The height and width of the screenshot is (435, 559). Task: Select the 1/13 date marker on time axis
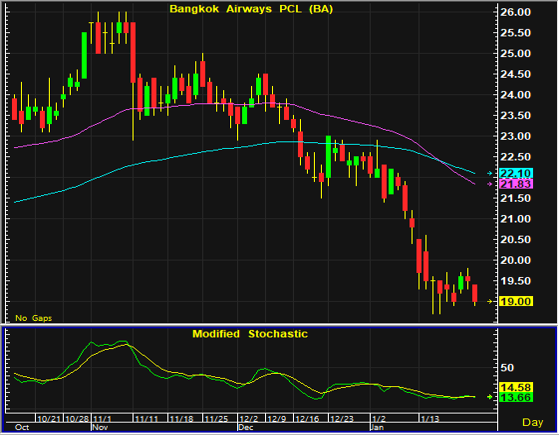coord(430,419)
